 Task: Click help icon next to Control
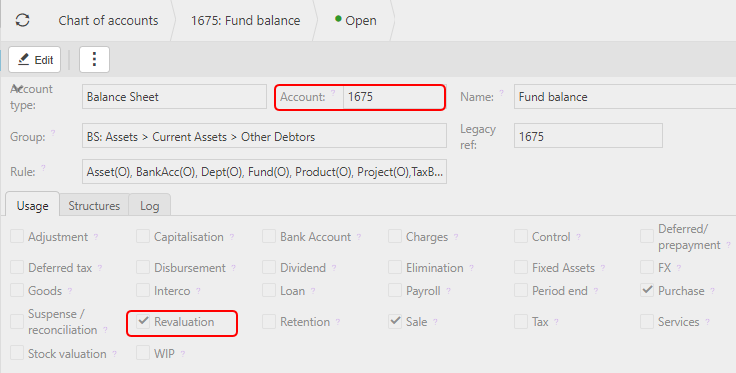578,237
